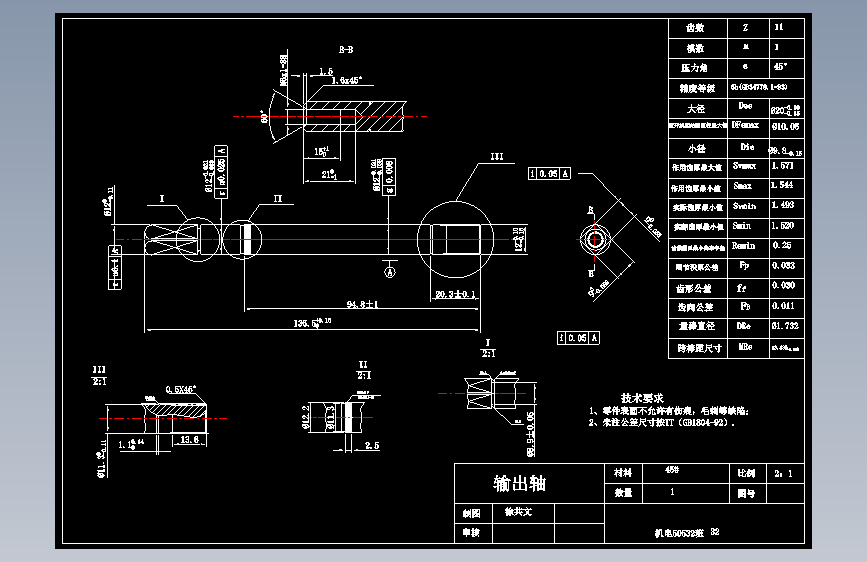
Task: Select the 技术要求 heading
Action: coord(642,398)
